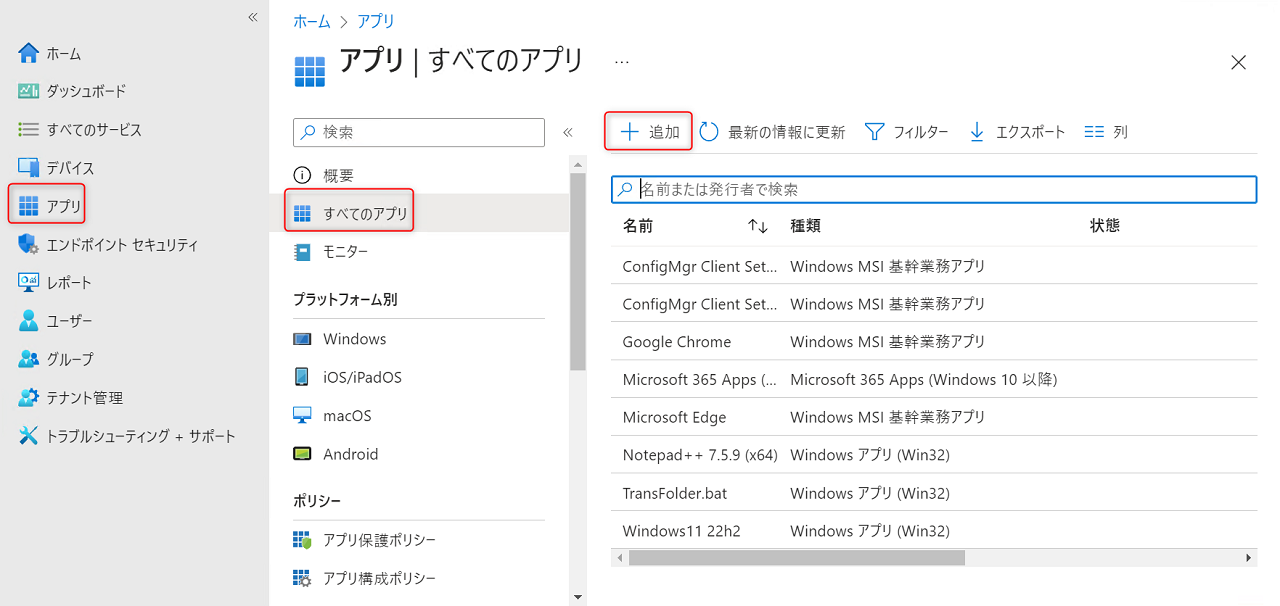Click the ホーム house icon in sidebar
The image size is (1280, 606).
coord(28,53)
